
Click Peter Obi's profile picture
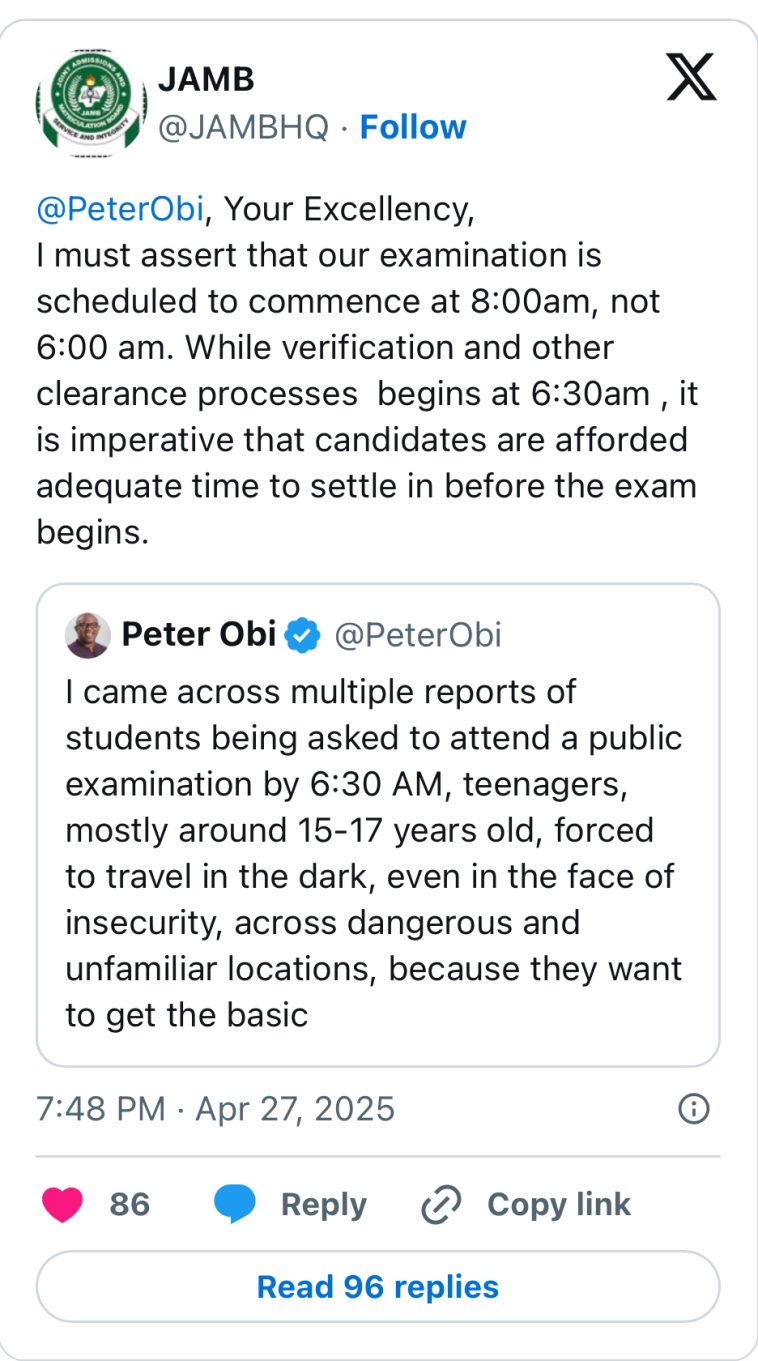88,635
